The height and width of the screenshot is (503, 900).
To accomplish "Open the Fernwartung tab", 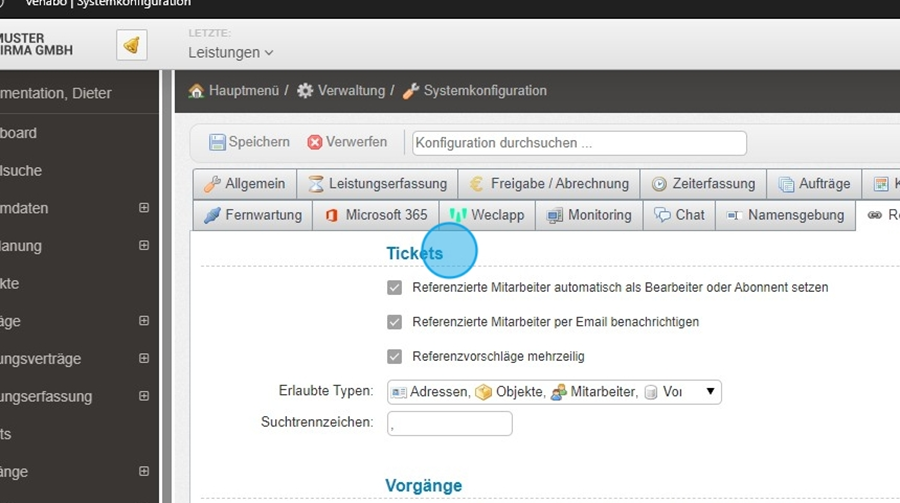I will click(252, 215).
